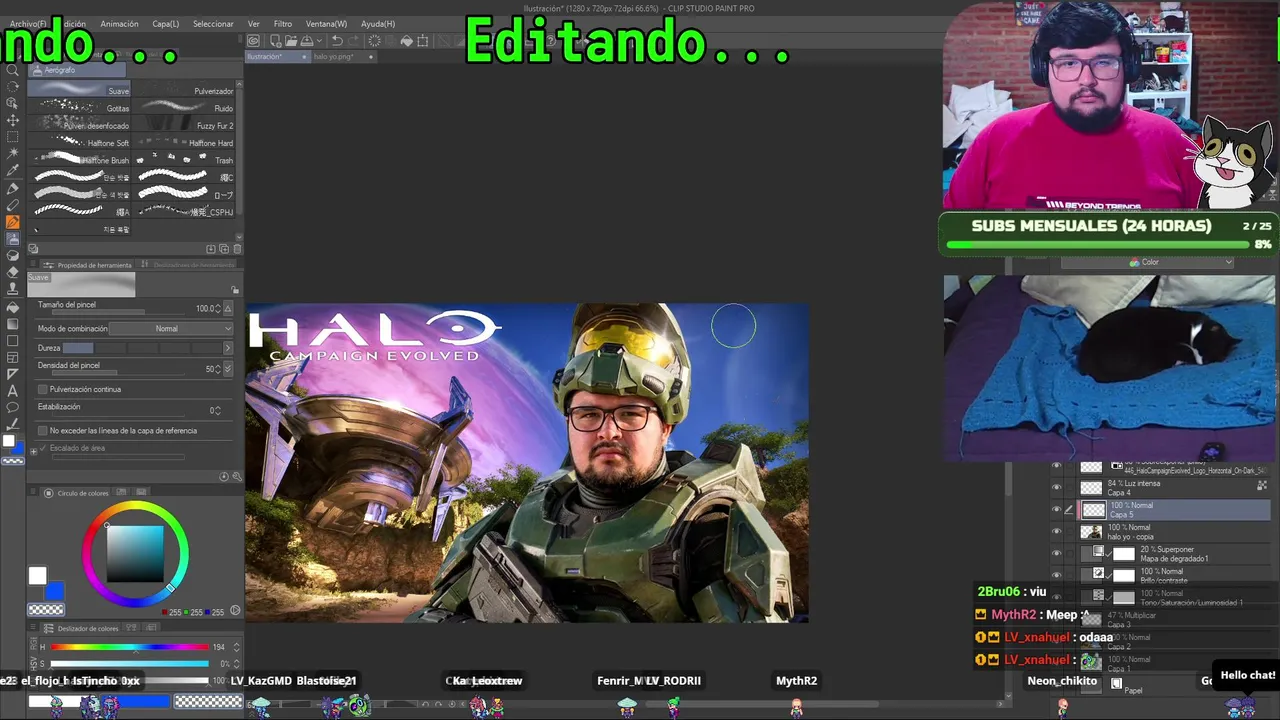This screenshot has height=720, width=1280.
Task: Hide the Capa 5 layer
Action: tap(1056, 510)
